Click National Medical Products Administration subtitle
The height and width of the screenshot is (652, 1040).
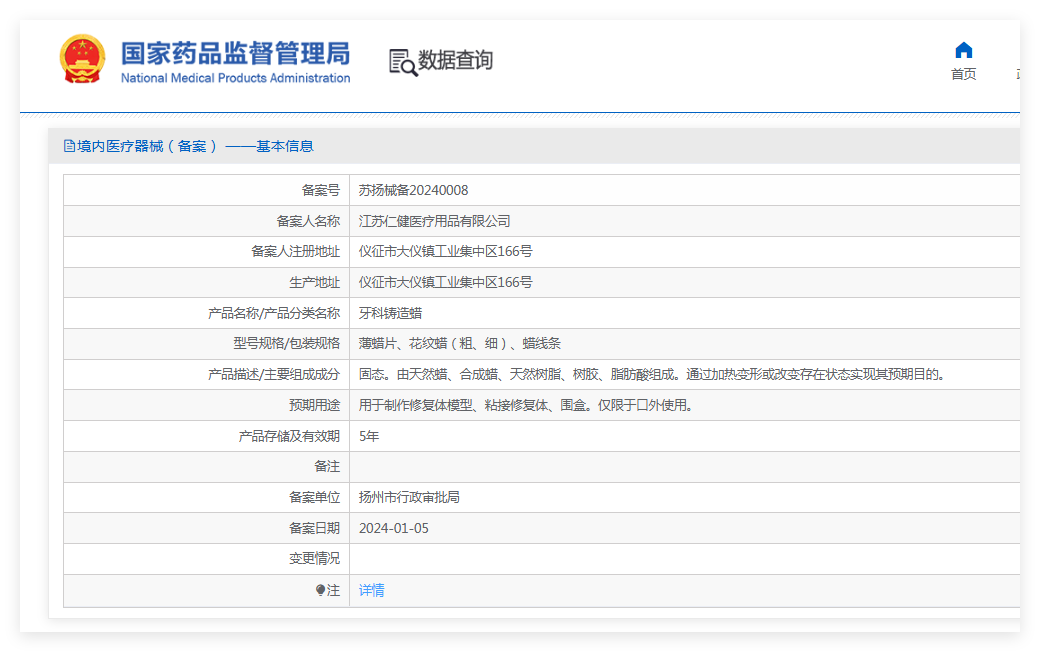click(x=235, y=78)
